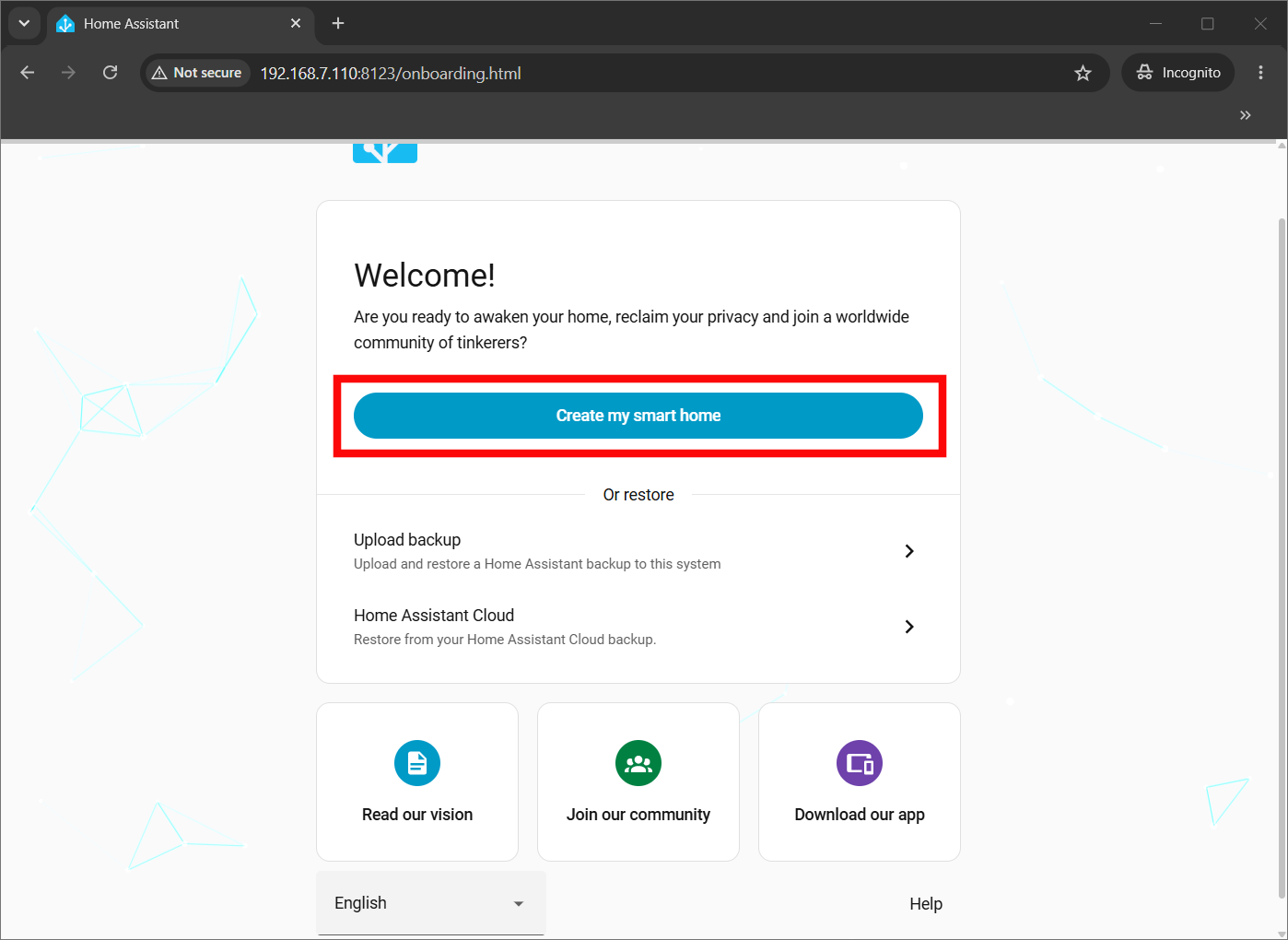The height and width of the screenshot is (940, 1288).
Task: Bookmark this page with star icon
Action: pos(1083,73)
